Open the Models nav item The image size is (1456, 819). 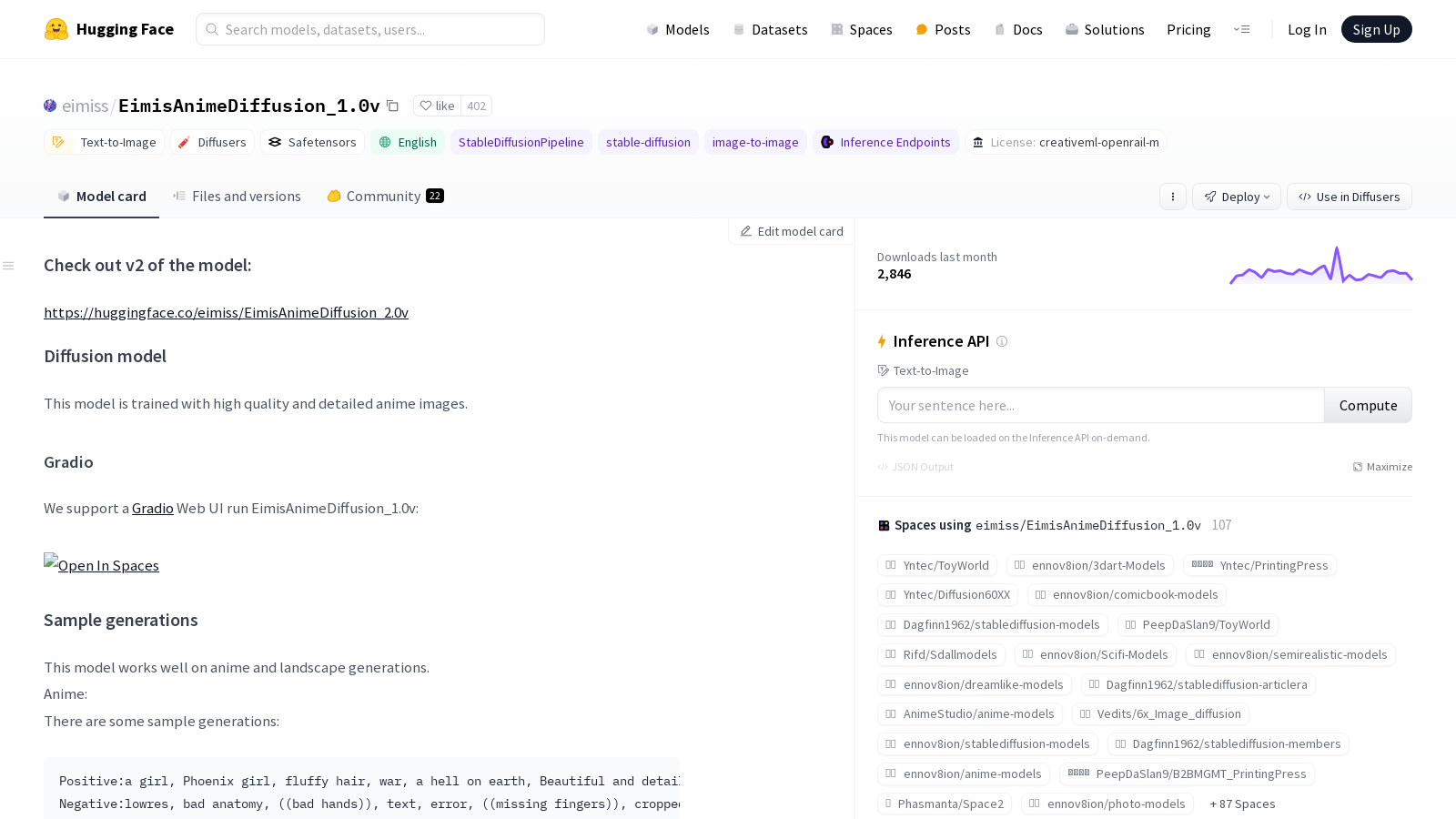pyautogui.click(x=678, y=29)
